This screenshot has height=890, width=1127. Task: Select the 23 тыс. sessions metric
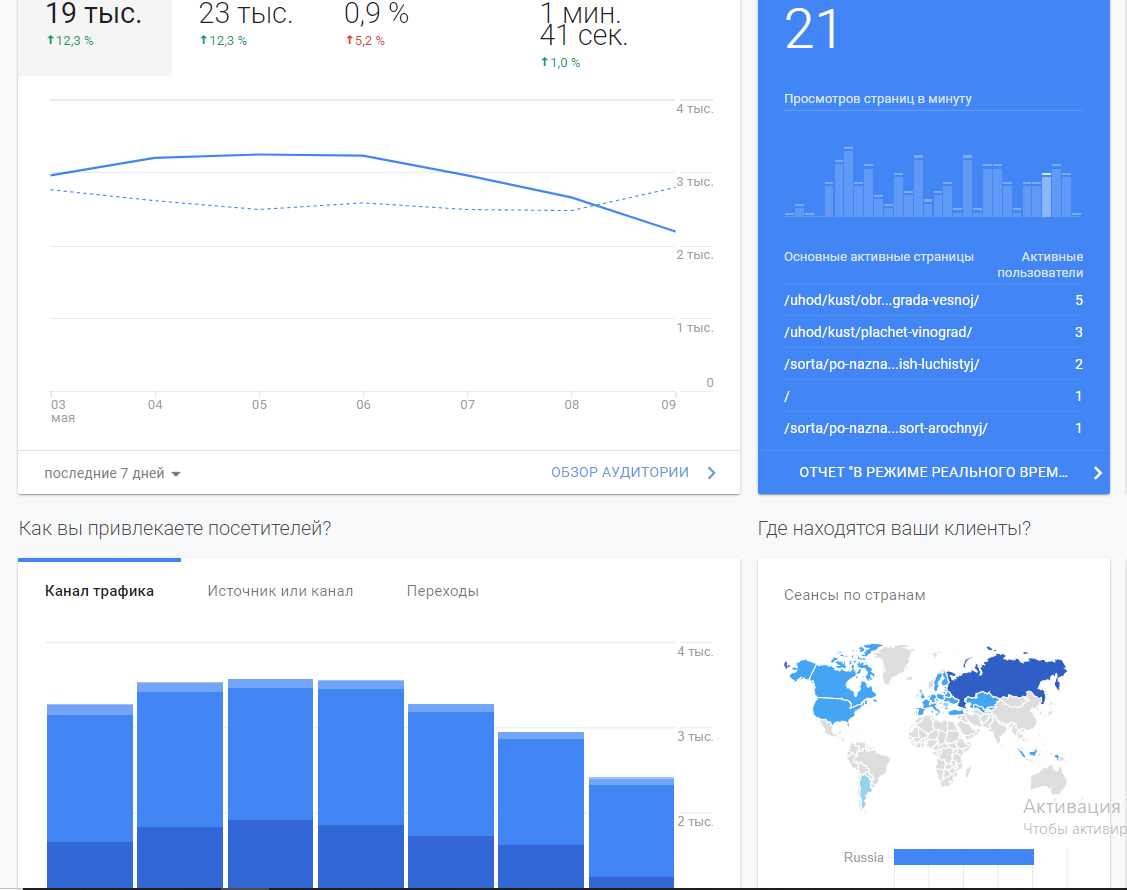[x=245, y=25]
